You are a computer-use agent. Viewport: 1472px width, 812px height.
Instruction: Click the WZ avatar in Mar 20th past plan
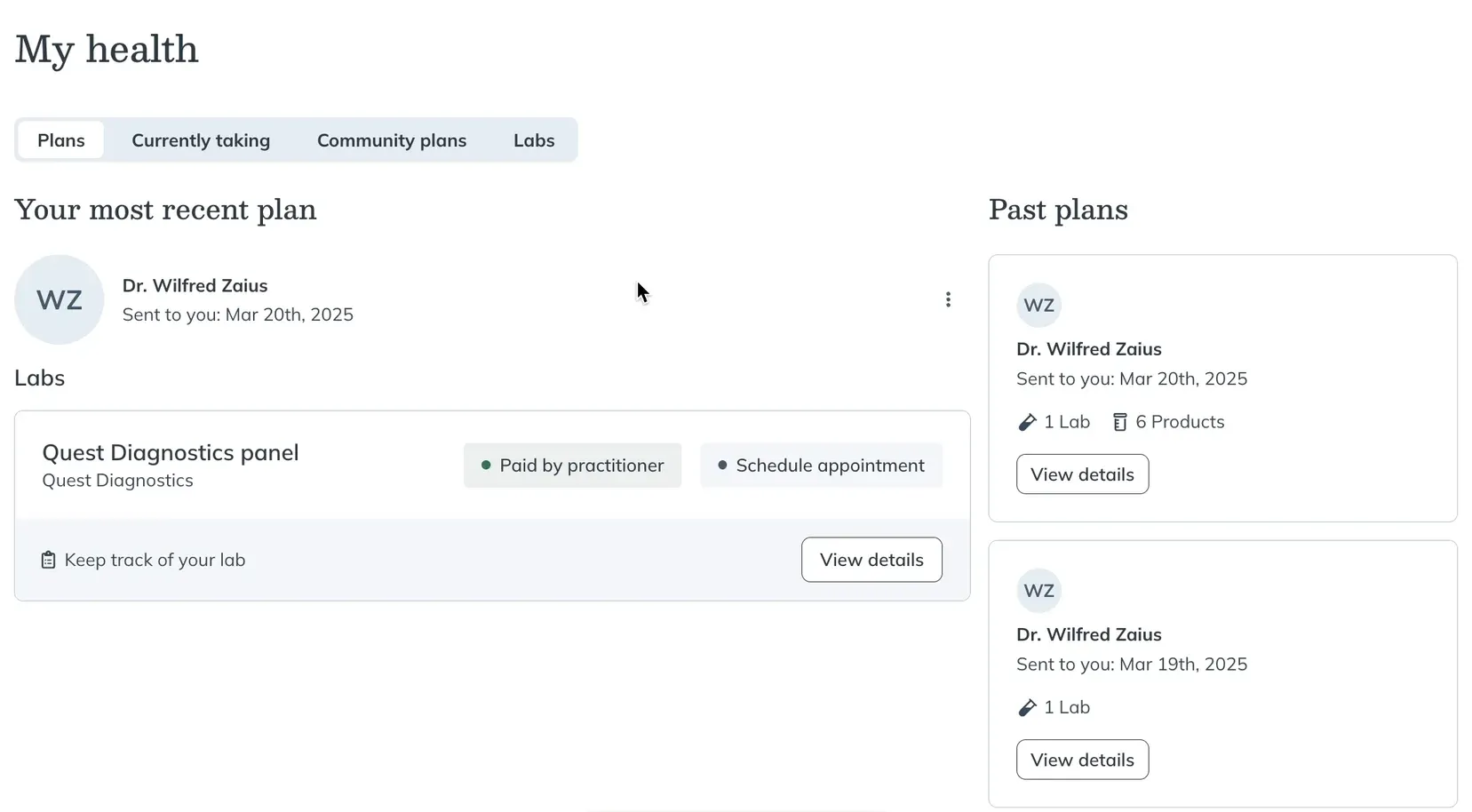1038,305
